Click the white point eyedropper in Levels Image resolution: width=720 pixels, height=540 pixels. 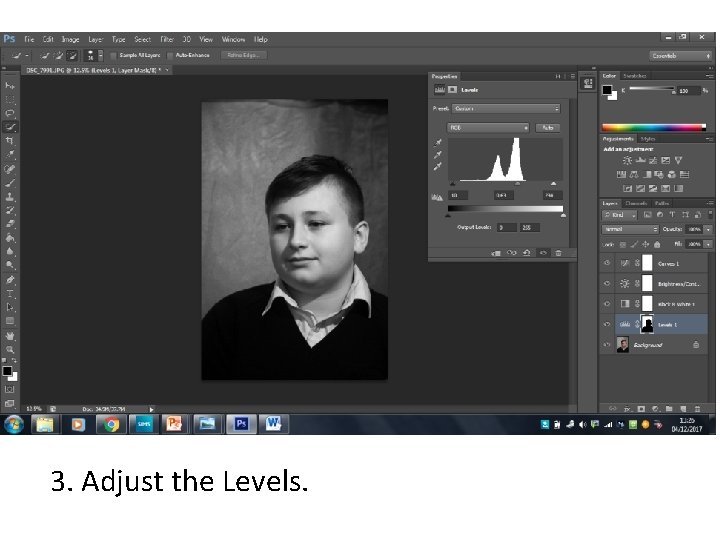coord(438,166)
